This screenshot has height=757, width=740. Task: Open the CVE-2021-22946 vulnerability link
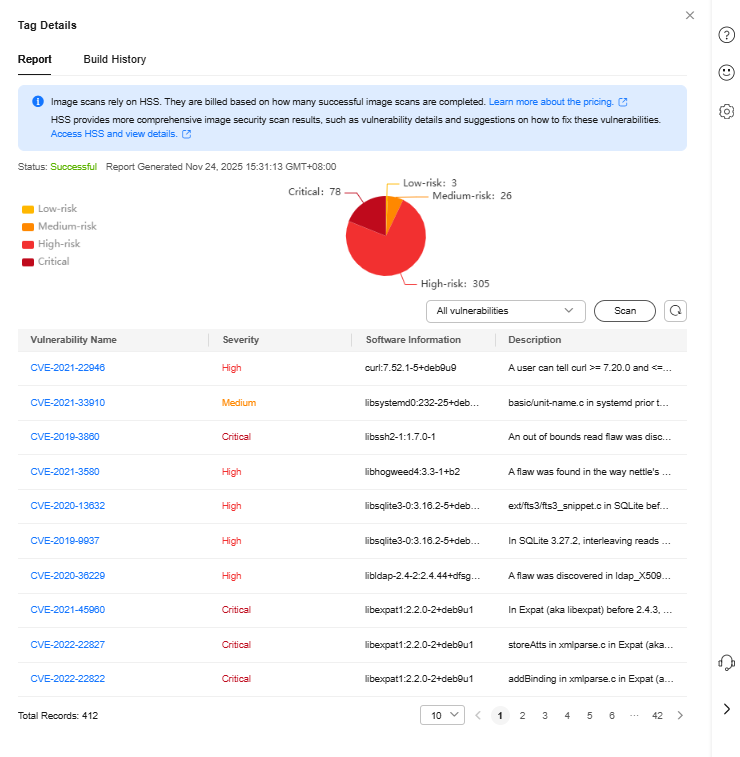coord(68,368)
